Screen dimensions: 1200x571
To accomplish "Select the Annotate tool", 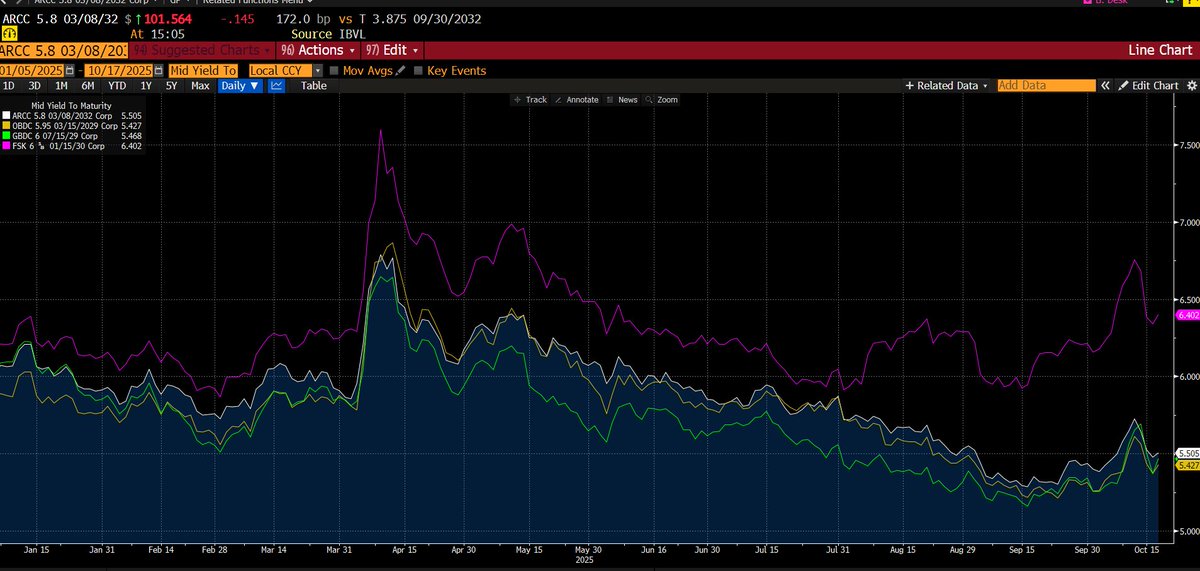I will point(576,100).
